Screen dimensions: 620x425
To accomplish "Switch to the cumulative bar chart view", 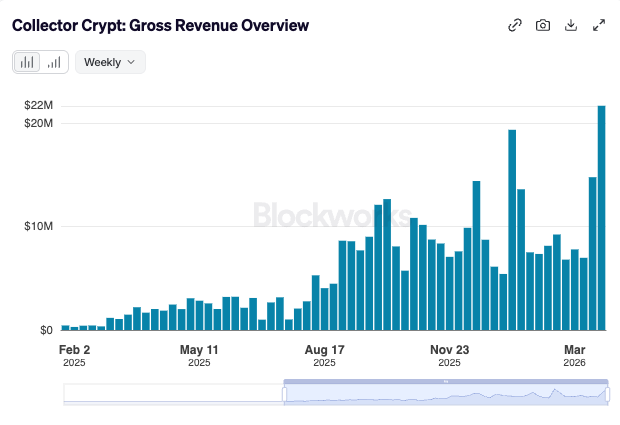I will [54, 62].
